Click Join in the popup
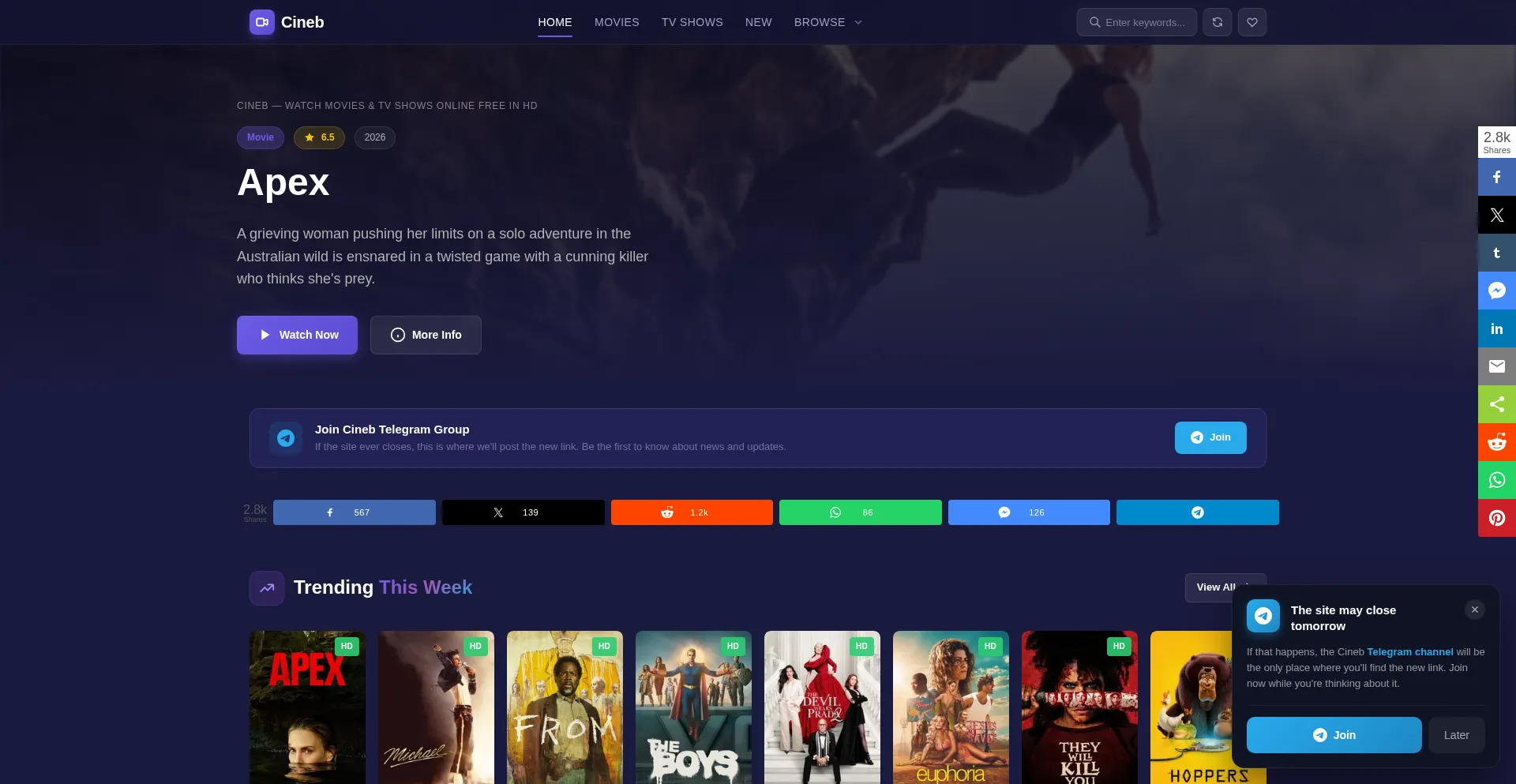This screenshot has width=1516, height=784. click(x=1334, y=735)
